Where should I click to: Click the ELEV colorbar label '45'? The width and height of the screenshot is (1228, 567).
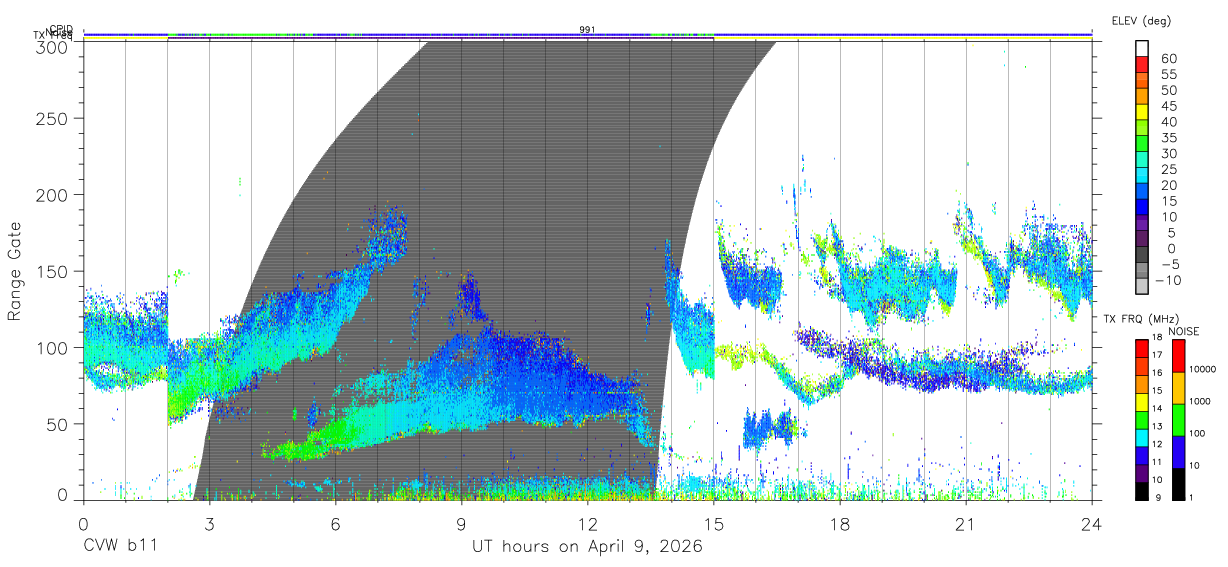pyautogui.click(x=1168, y=105)
